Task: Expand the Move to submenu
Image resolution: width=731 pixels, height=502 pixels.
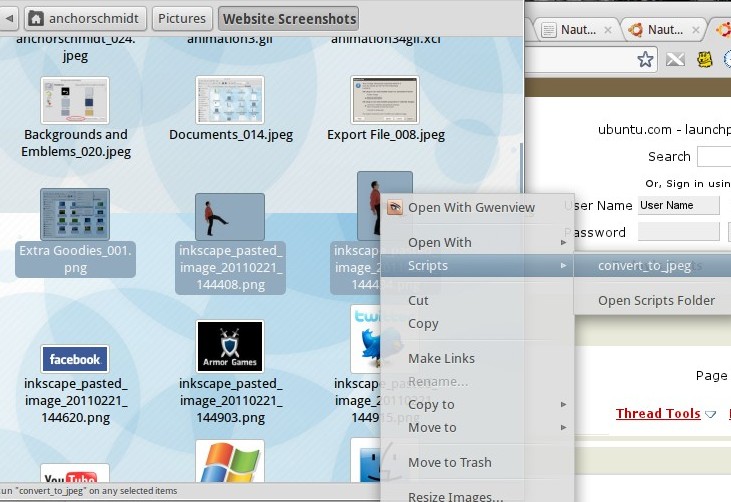Action: 477,427
